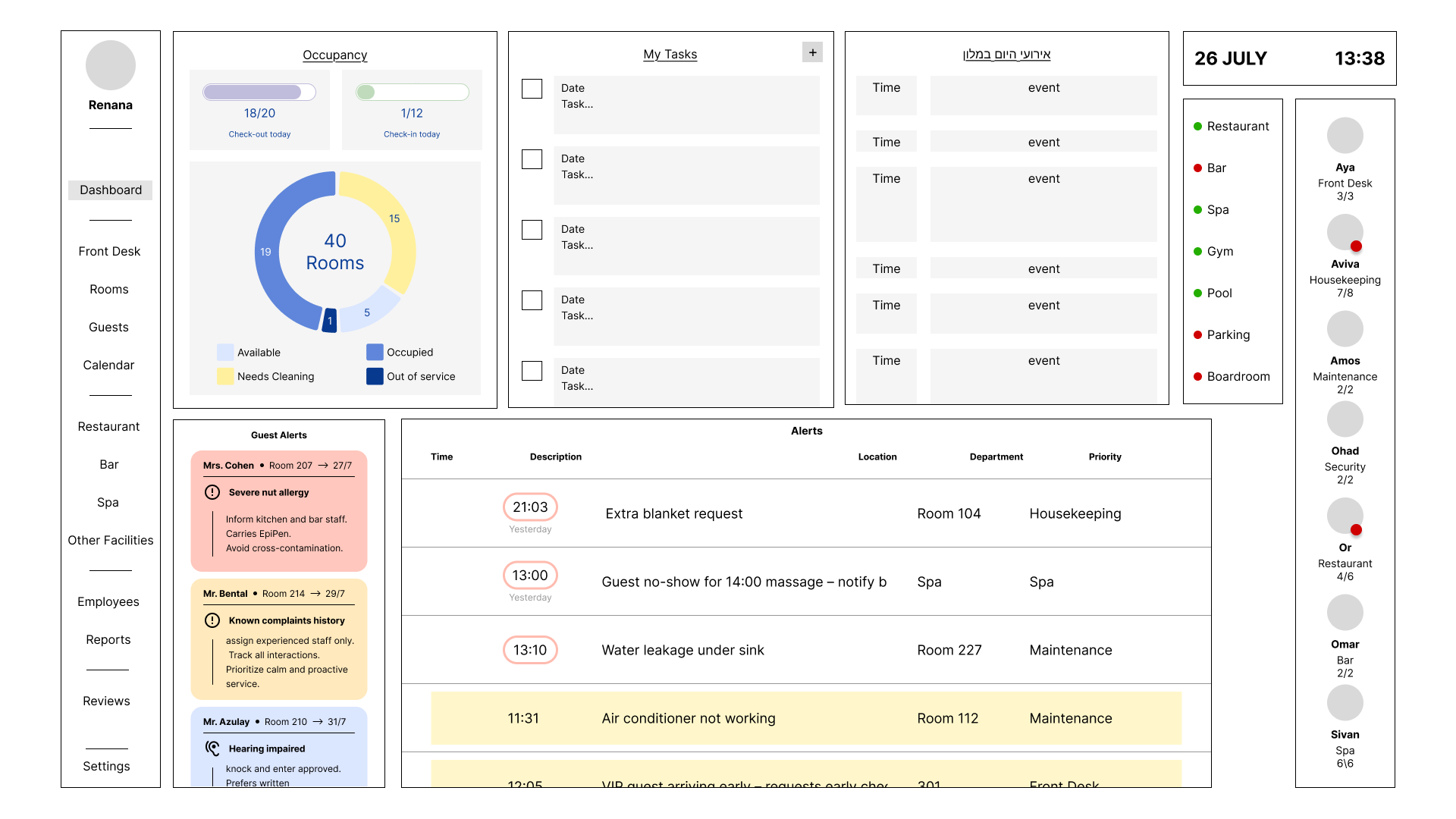
Task: Open the Front Desk menu item
Action: (109, 251)
